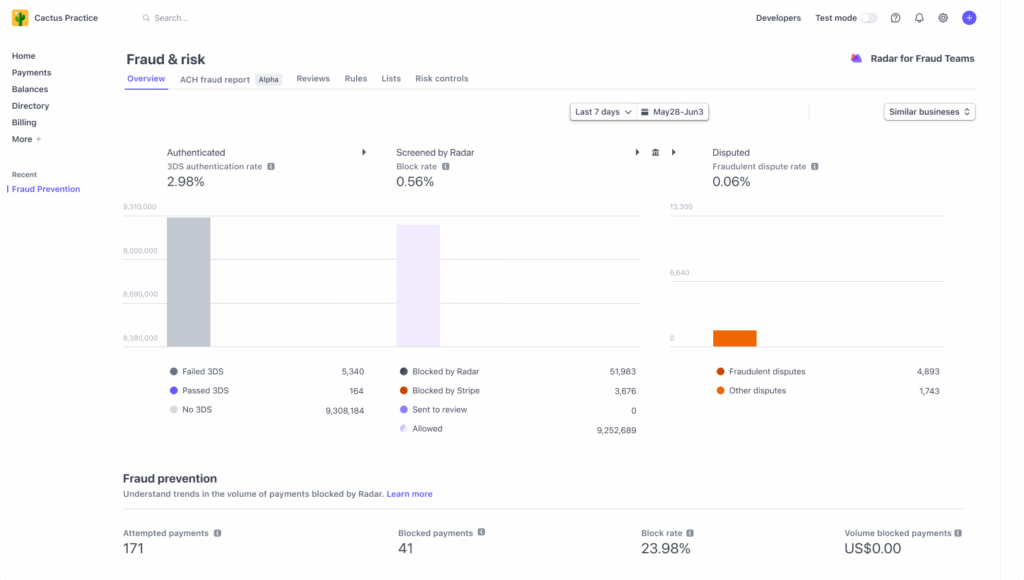
Task: Click the Fraudulent disputes value 4,893
Action: 928,372
